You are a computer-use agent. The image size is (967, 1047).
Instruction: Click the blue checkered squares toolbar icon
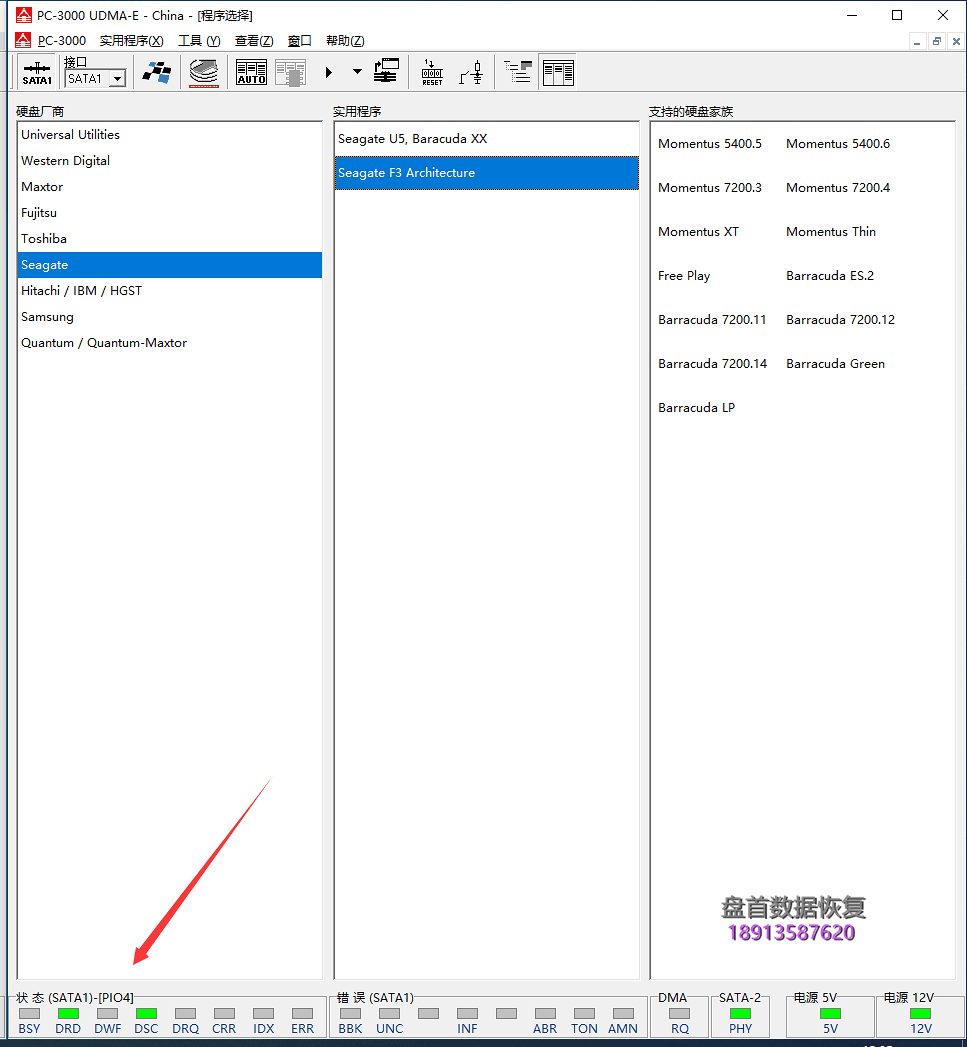coord(157,72)
